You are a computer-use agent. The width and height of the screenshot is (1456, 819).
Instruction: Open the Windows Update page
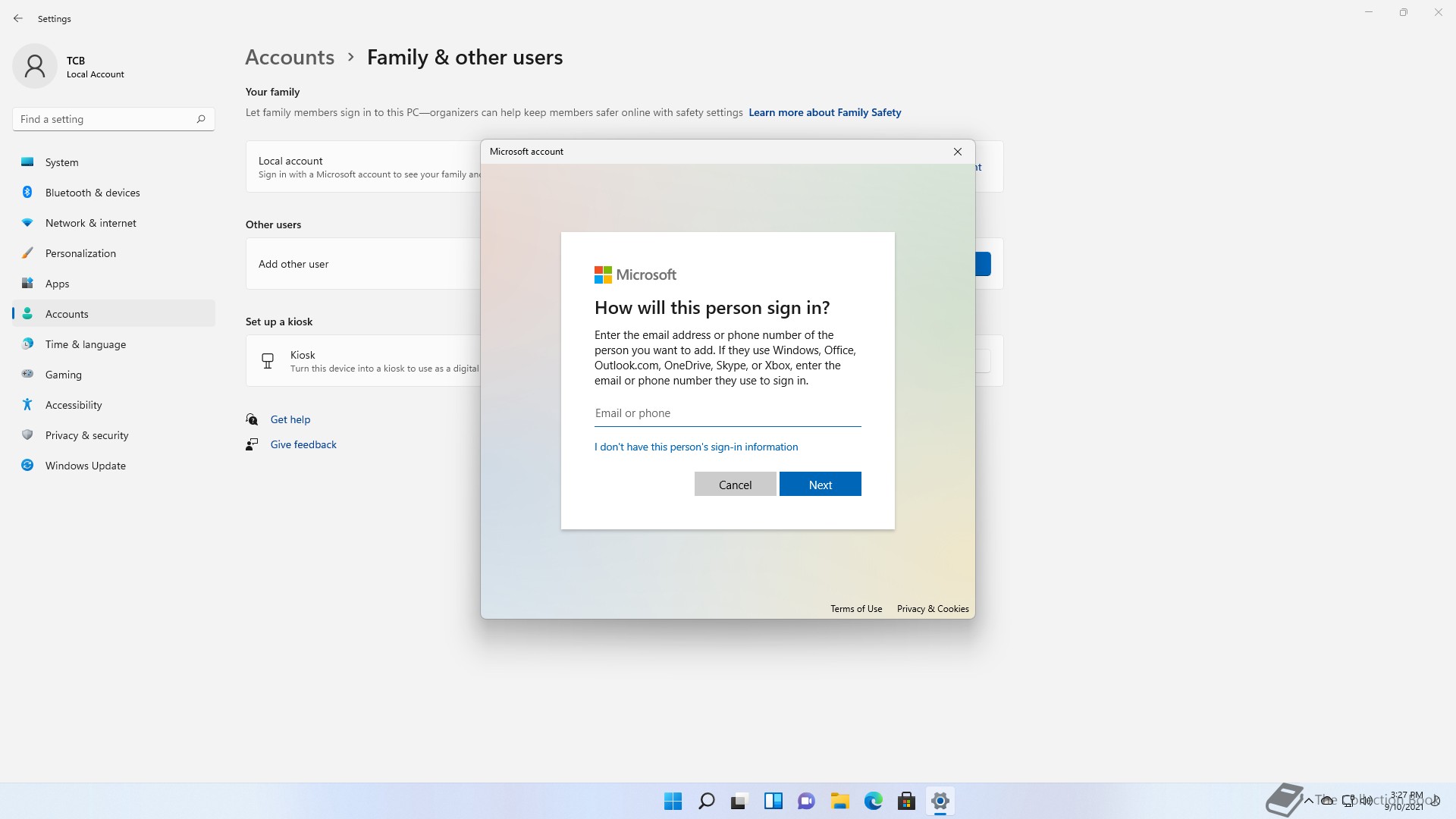[114, 466]
